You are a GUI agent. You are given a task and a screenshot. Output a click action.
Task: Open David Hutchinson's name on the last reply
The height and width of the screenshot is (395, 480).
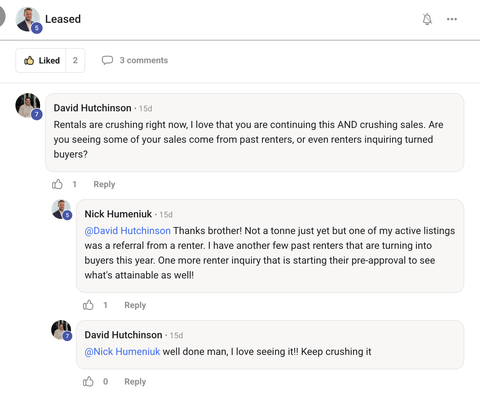123,335
